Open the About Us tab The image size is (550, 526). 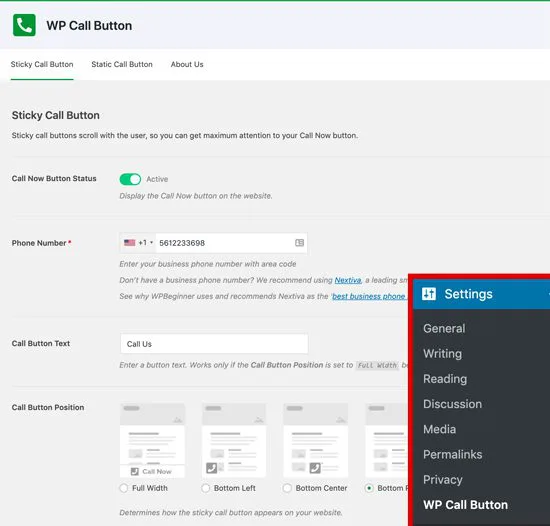[187, 65]
